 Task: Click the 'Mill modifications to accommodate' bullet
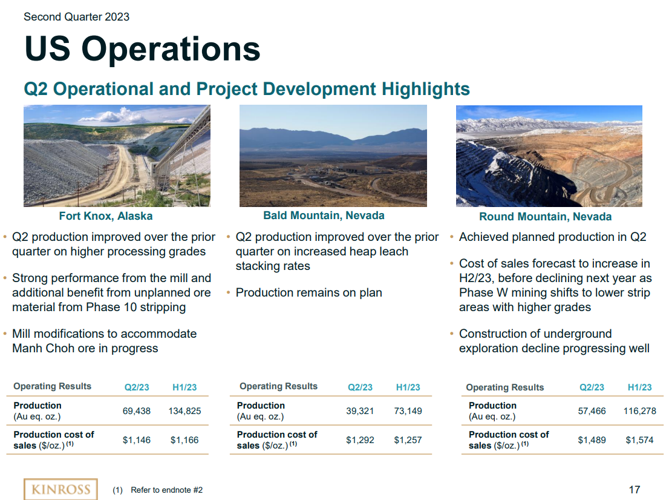105,341
